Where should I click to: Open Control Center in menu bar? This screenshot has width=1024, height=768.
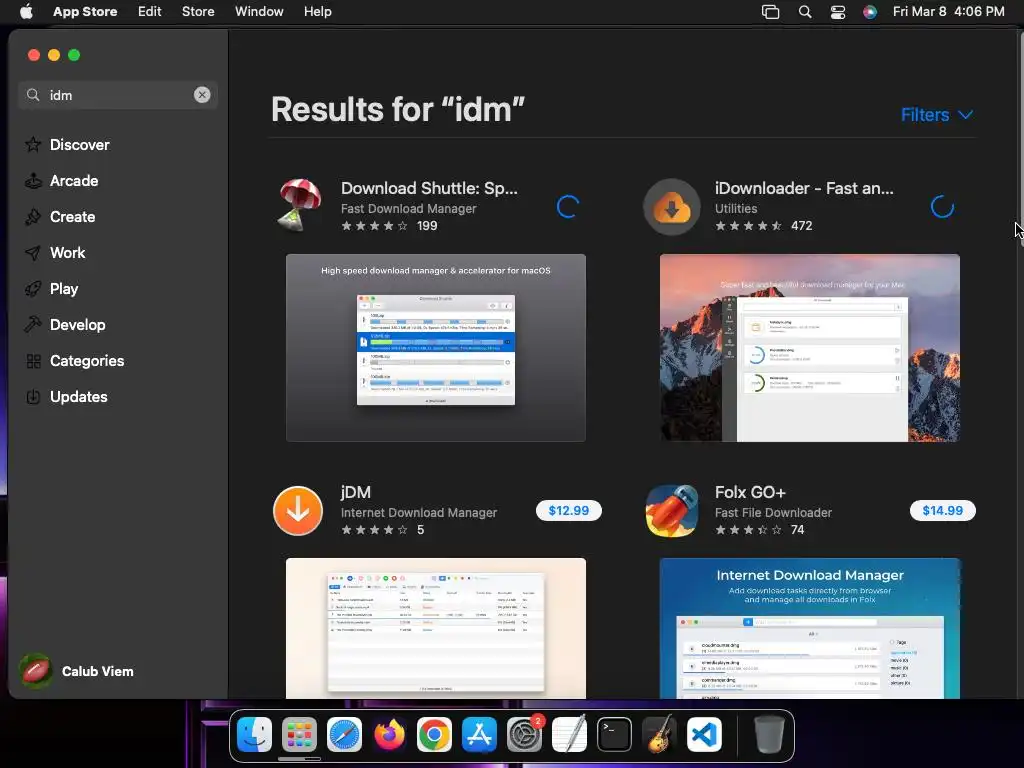pyautogui.click(x=838, y=12)
